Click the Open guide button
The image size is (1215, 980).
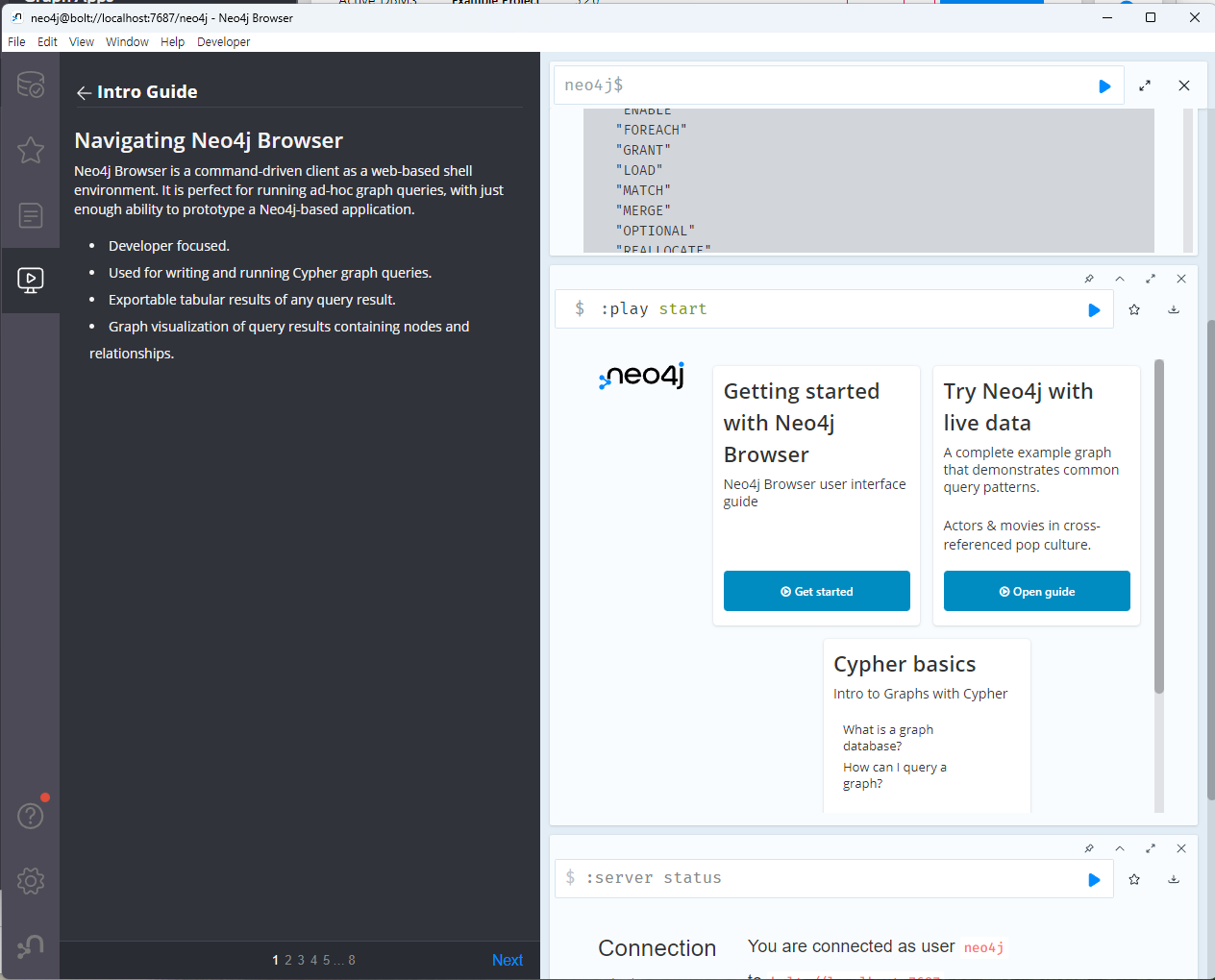[1037, 591]
